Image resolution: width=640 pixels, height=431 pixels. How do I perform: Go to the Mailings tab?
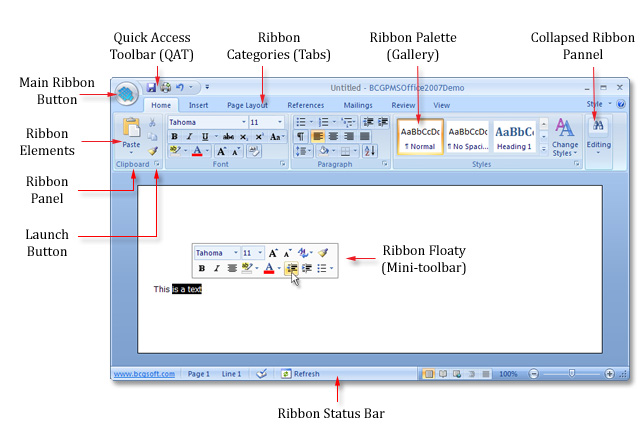358,105
